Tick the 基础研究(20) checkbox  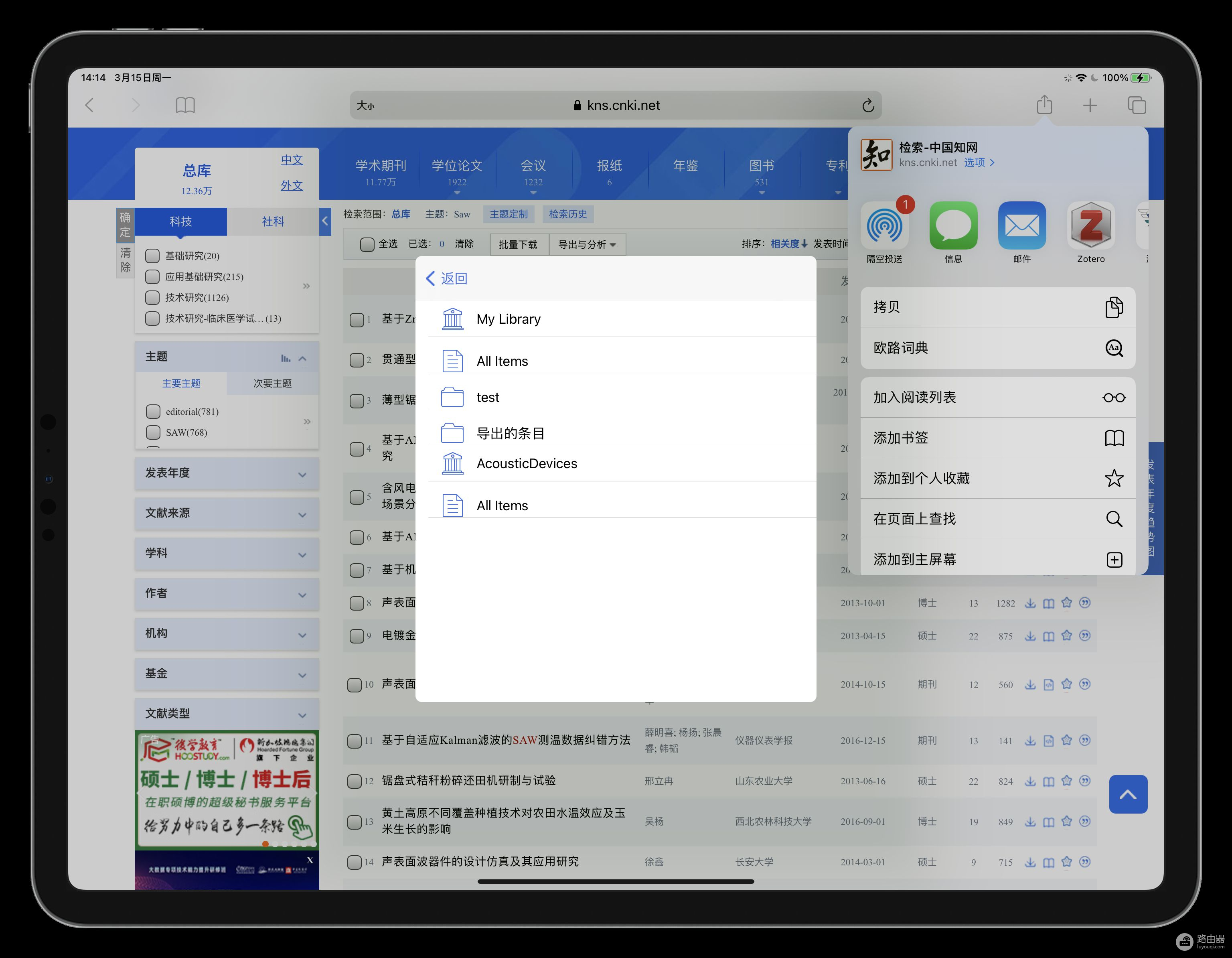tap(152, 256)
